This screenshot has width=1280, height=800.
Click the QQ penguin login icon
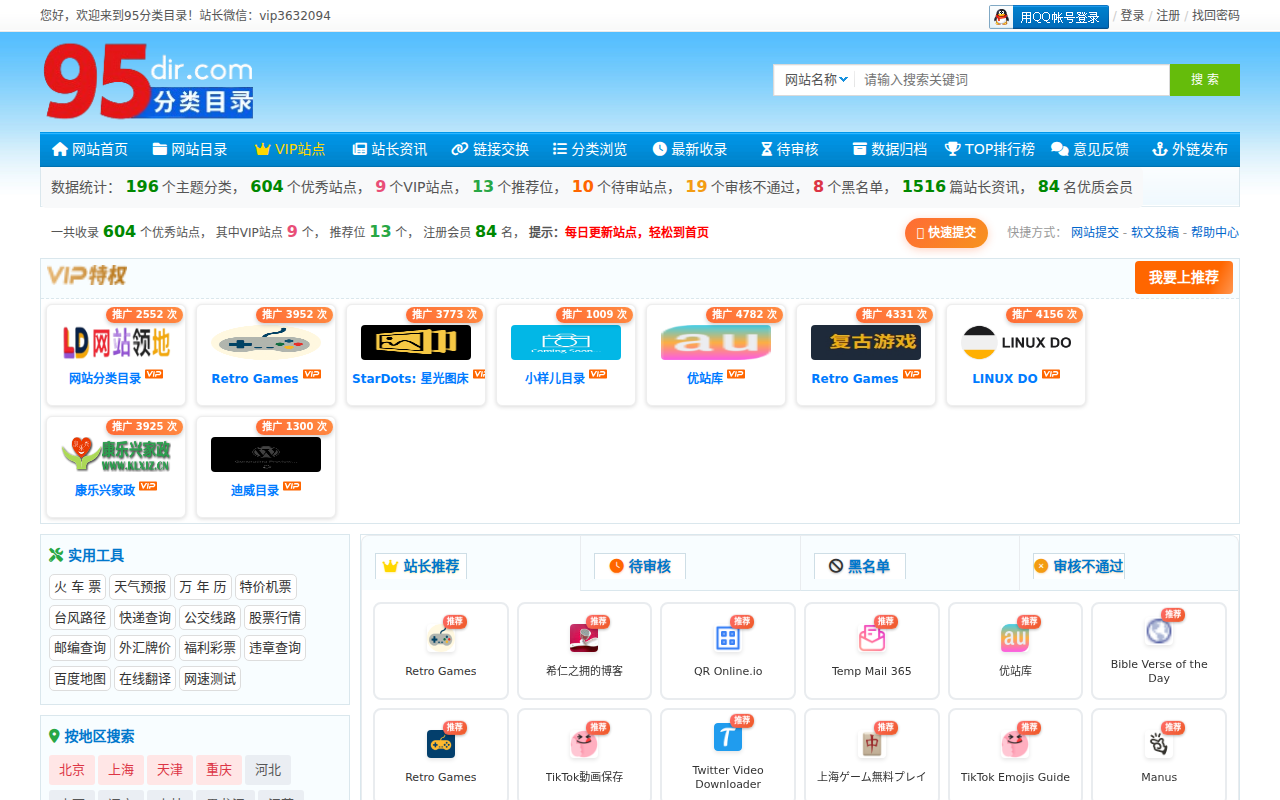pos(1001,17)
